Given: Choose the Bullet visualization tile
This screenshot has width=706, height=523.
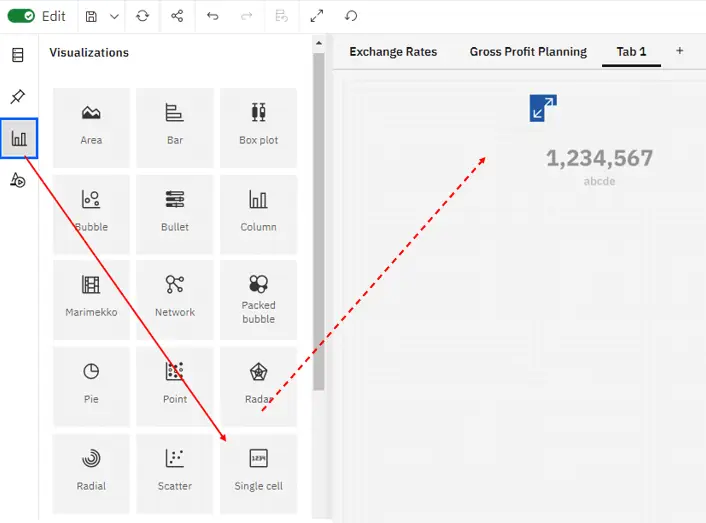Looking at the screenshot, I should coord(175,214).
